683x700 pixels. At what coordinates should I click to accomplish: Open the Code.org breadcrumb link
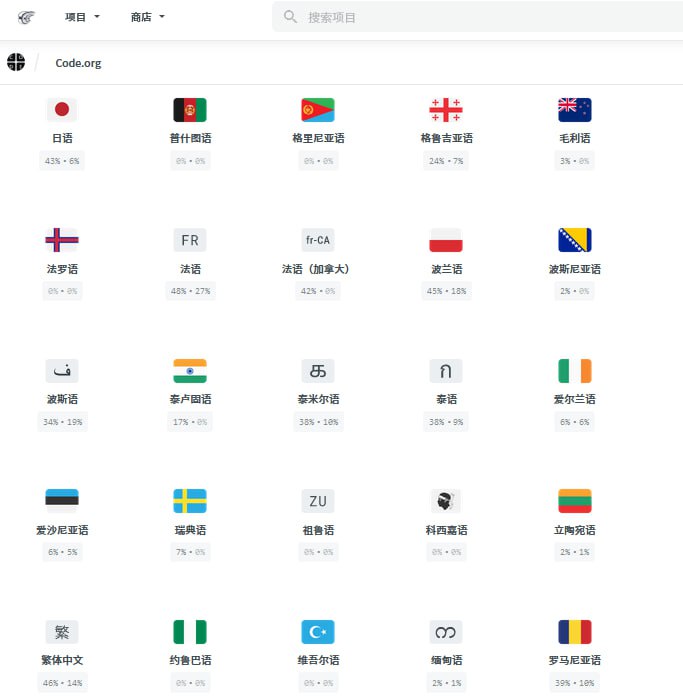(x=78, y=63)
